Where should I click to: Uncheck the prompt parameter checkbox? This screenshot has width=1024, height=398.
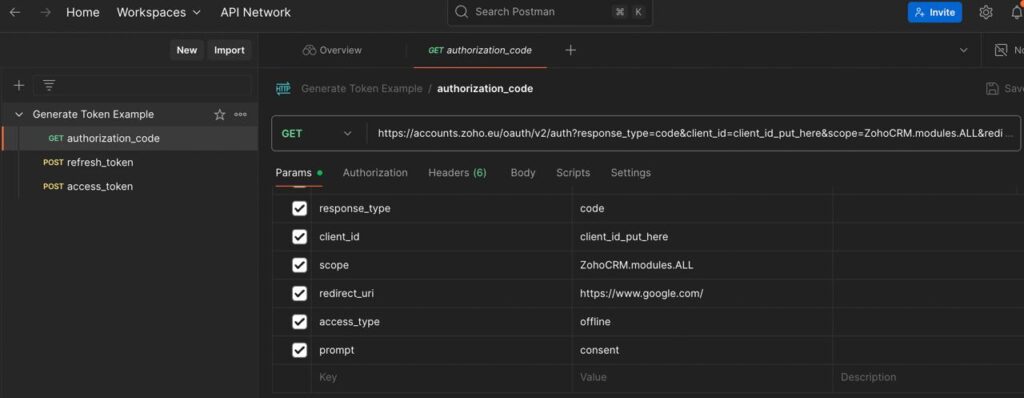(299, 350)
